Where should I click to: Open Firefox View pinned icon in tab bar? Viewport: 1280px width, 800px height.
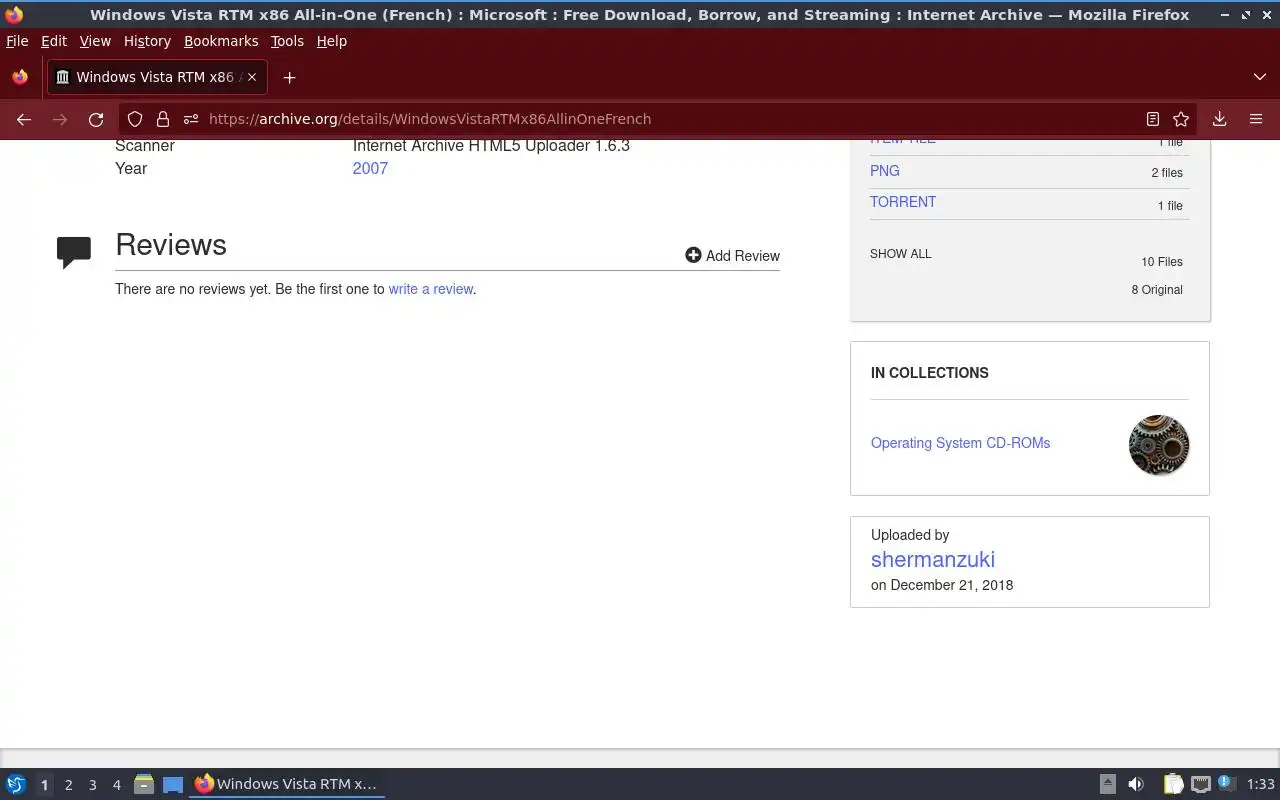[20, 77]
